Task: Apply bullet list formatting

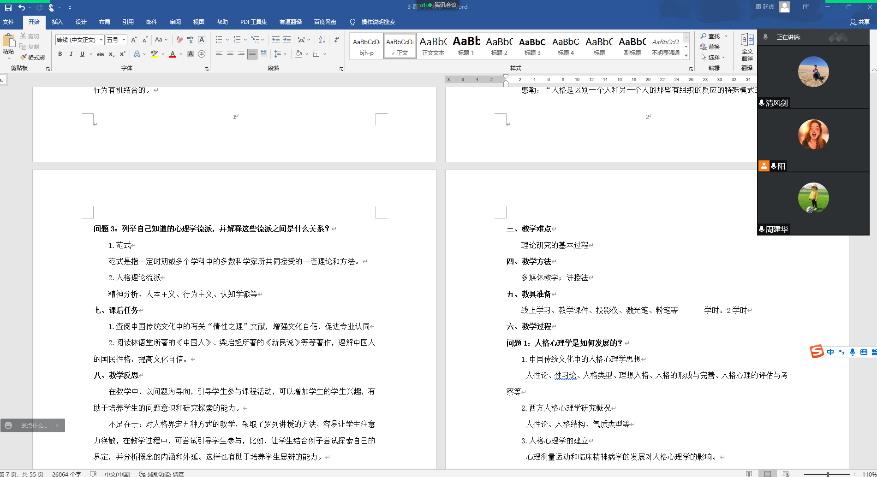Action: click(218, 38)
